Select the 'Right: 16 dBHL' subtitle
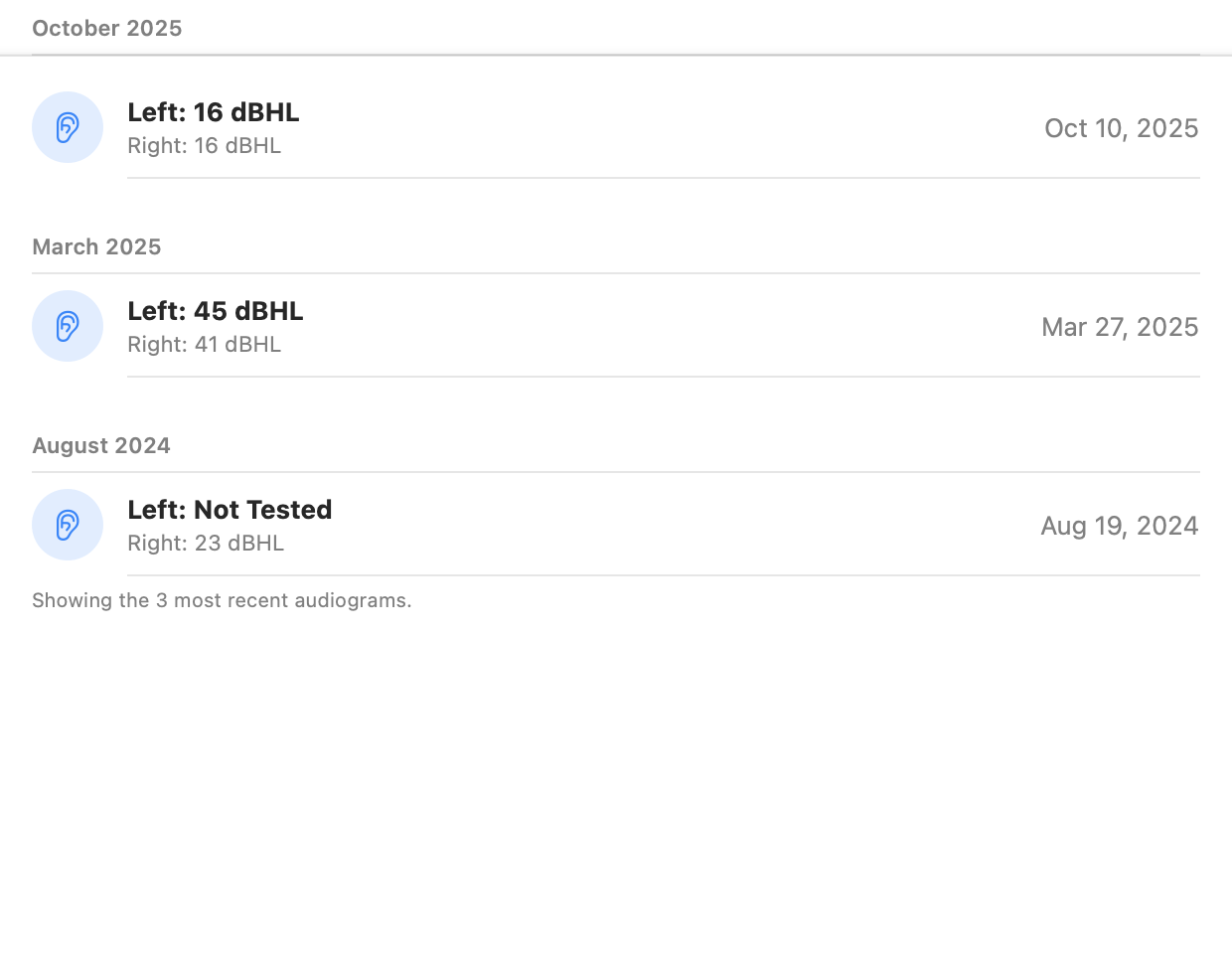 tap(205, 145)
